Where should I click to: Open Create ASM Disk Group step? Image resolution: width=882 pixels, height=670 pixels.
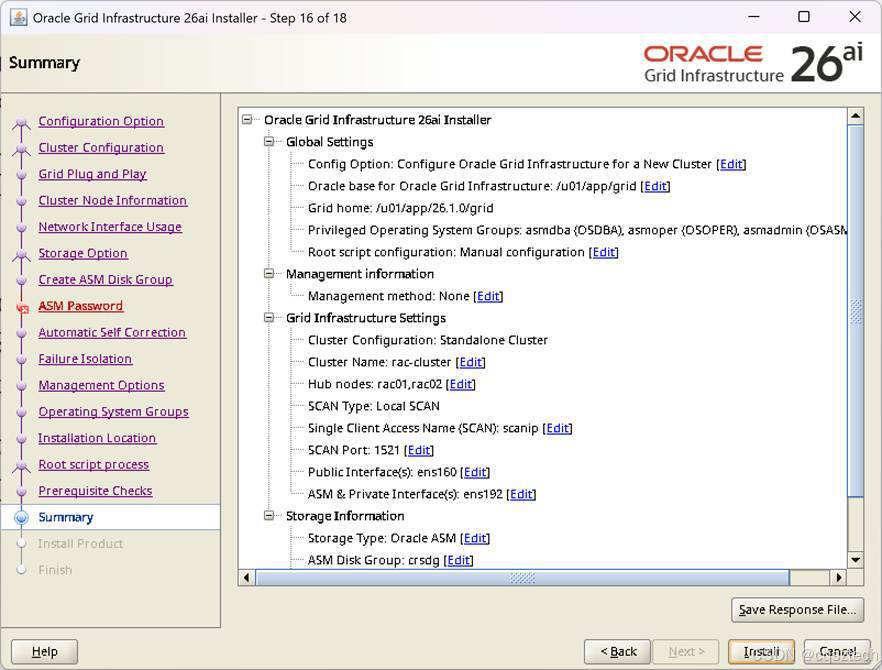tap(105, 280)
